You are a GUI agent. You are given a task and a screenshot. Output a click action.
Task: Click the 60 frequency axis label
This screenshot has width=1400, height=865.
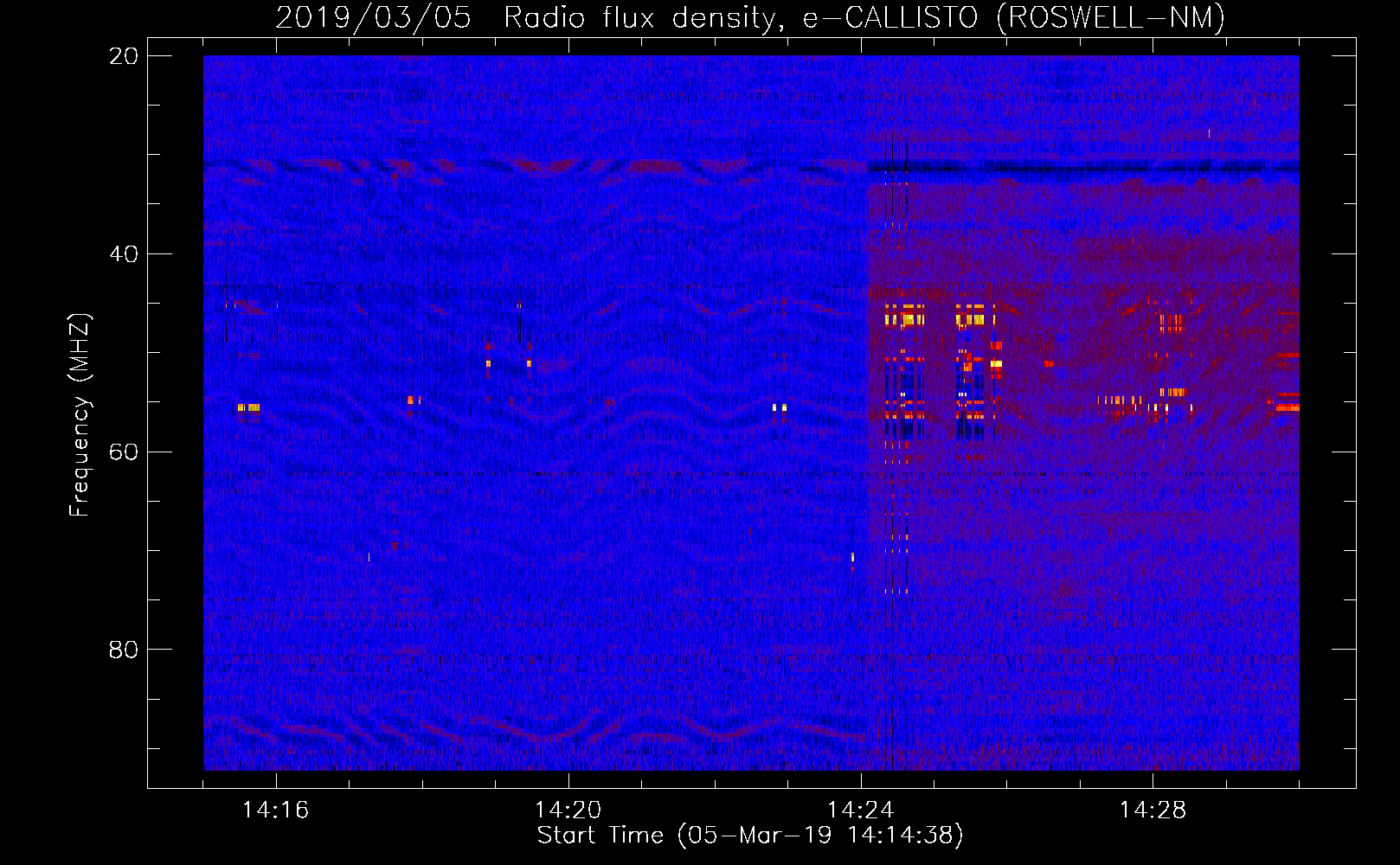pyautogui.click(x=124, y=452)
